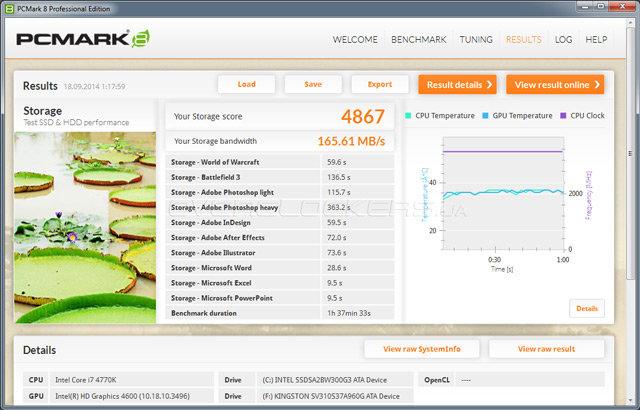Select the Storage - Battlefield 3 row
The width and height of the screenshot is (640, 410).
pos(280,177)
